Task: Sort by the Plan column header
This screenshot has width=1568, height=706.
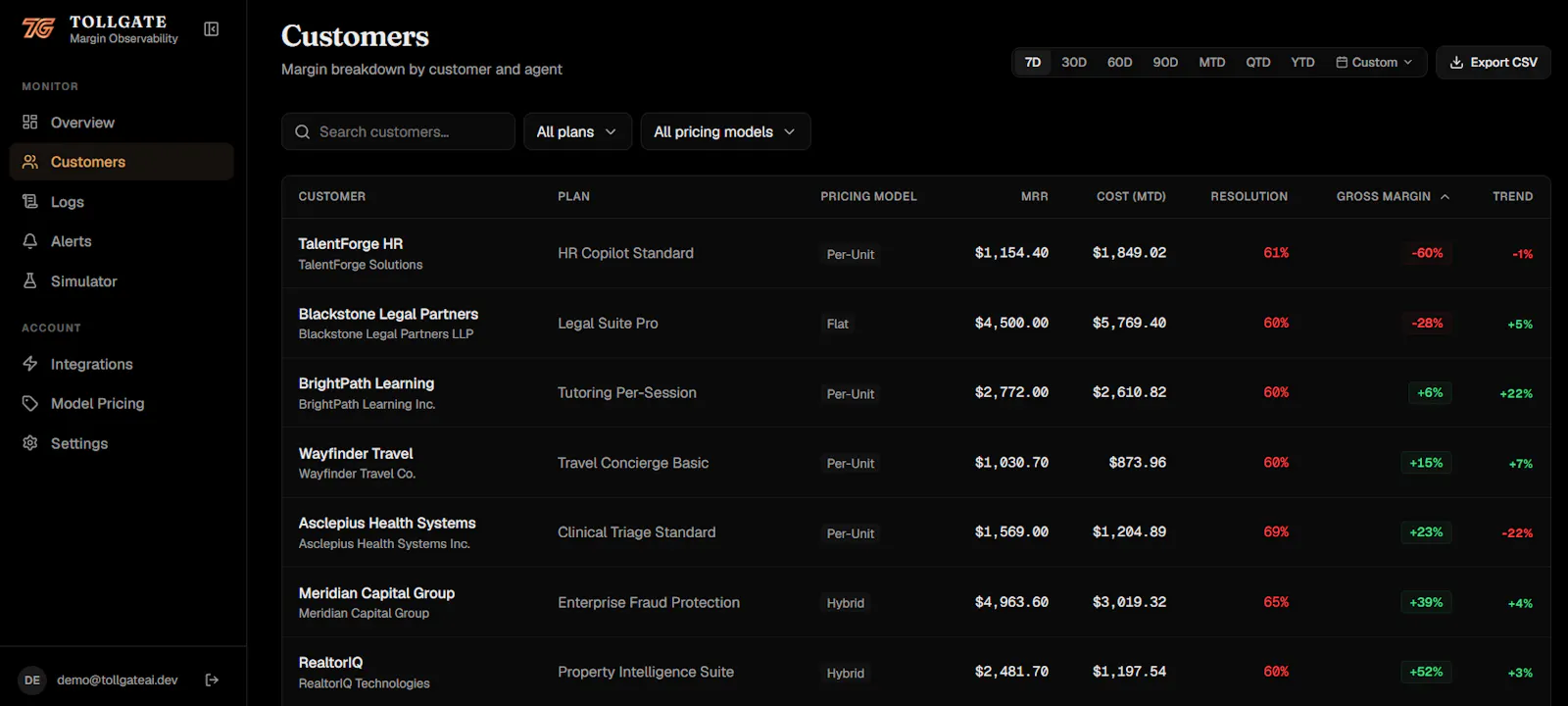Action: click(x=573, y=197)
